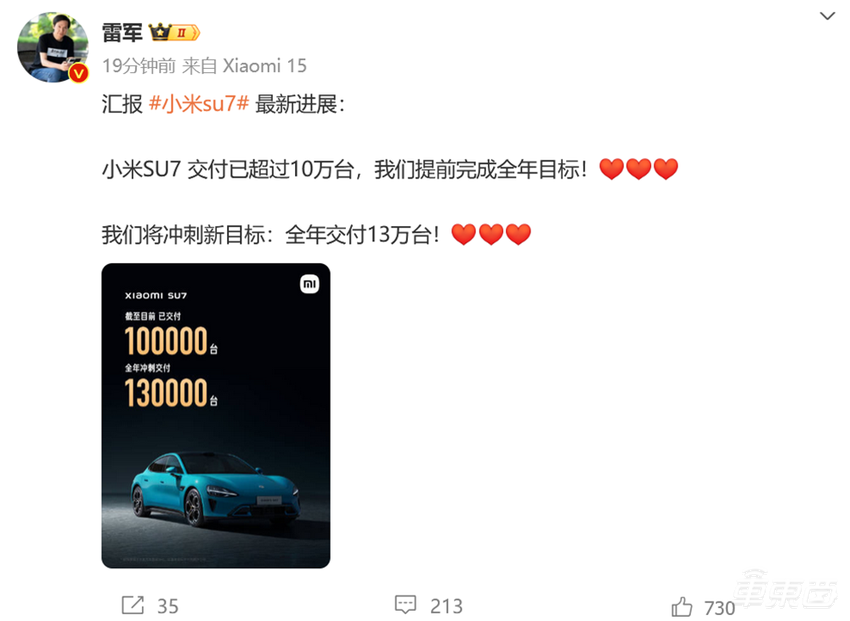Click the red hearts after 13万台
The image size is (850, 621).
click(491, 235)
